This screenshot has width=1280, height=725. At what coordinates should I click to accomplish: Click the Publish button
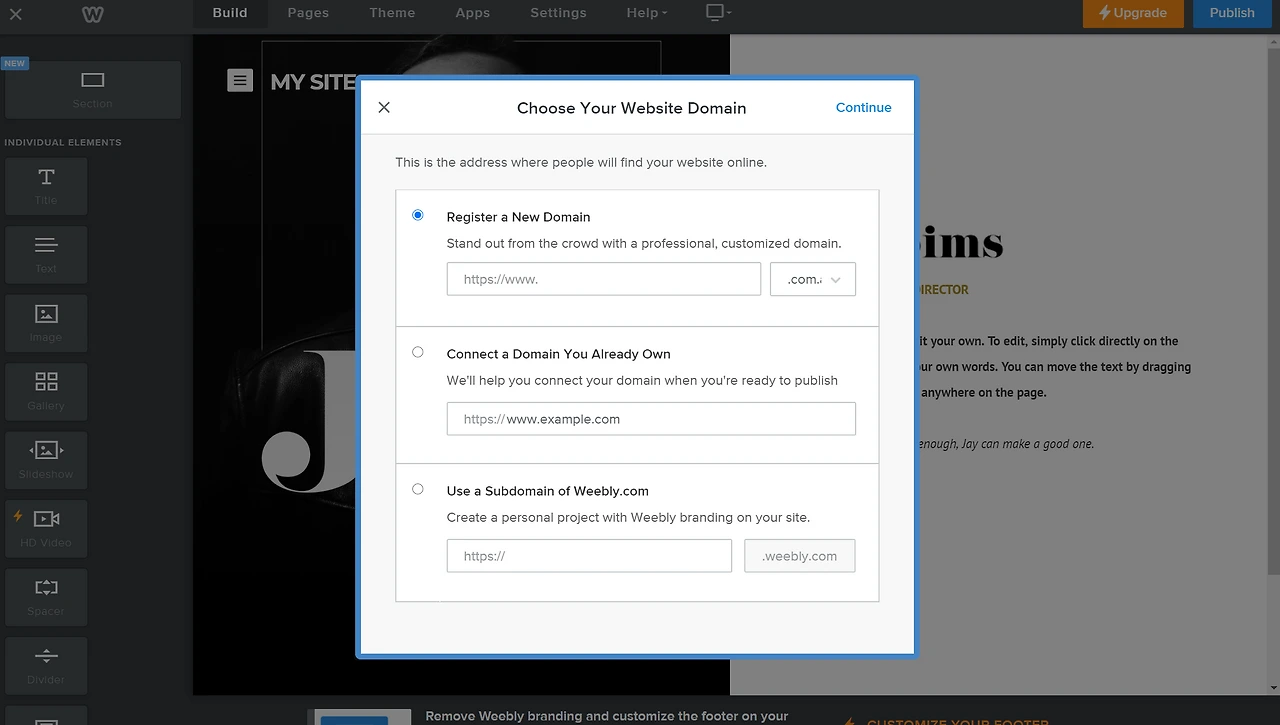pyautogui.click(x=1232, y=13)
